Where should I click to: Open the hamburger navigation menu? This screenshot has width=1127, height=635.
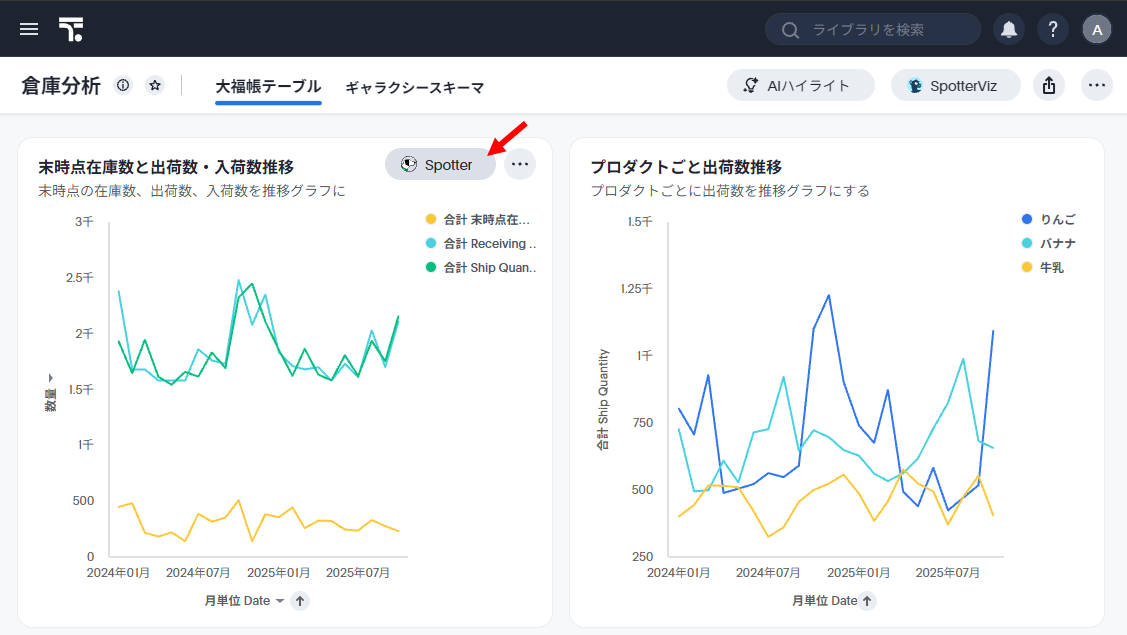pos(29,29)
